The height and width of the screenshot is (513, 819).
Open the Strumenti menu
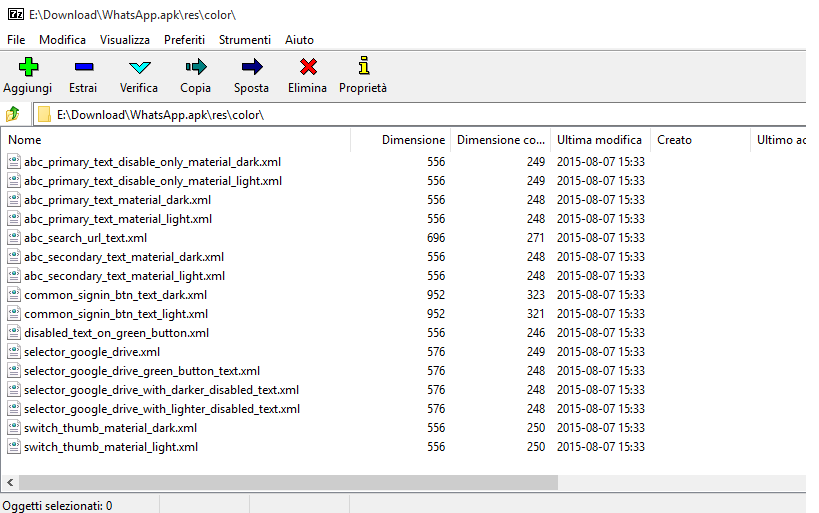(x=245, y=40)
